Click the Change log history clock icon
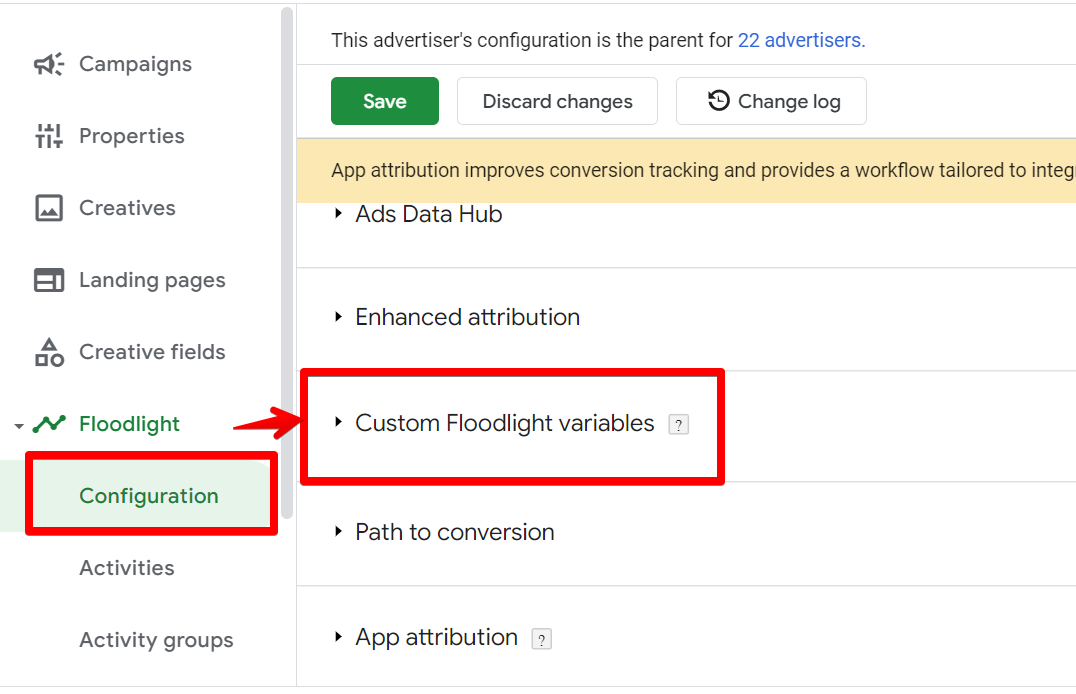 click(x=718, y=101)
